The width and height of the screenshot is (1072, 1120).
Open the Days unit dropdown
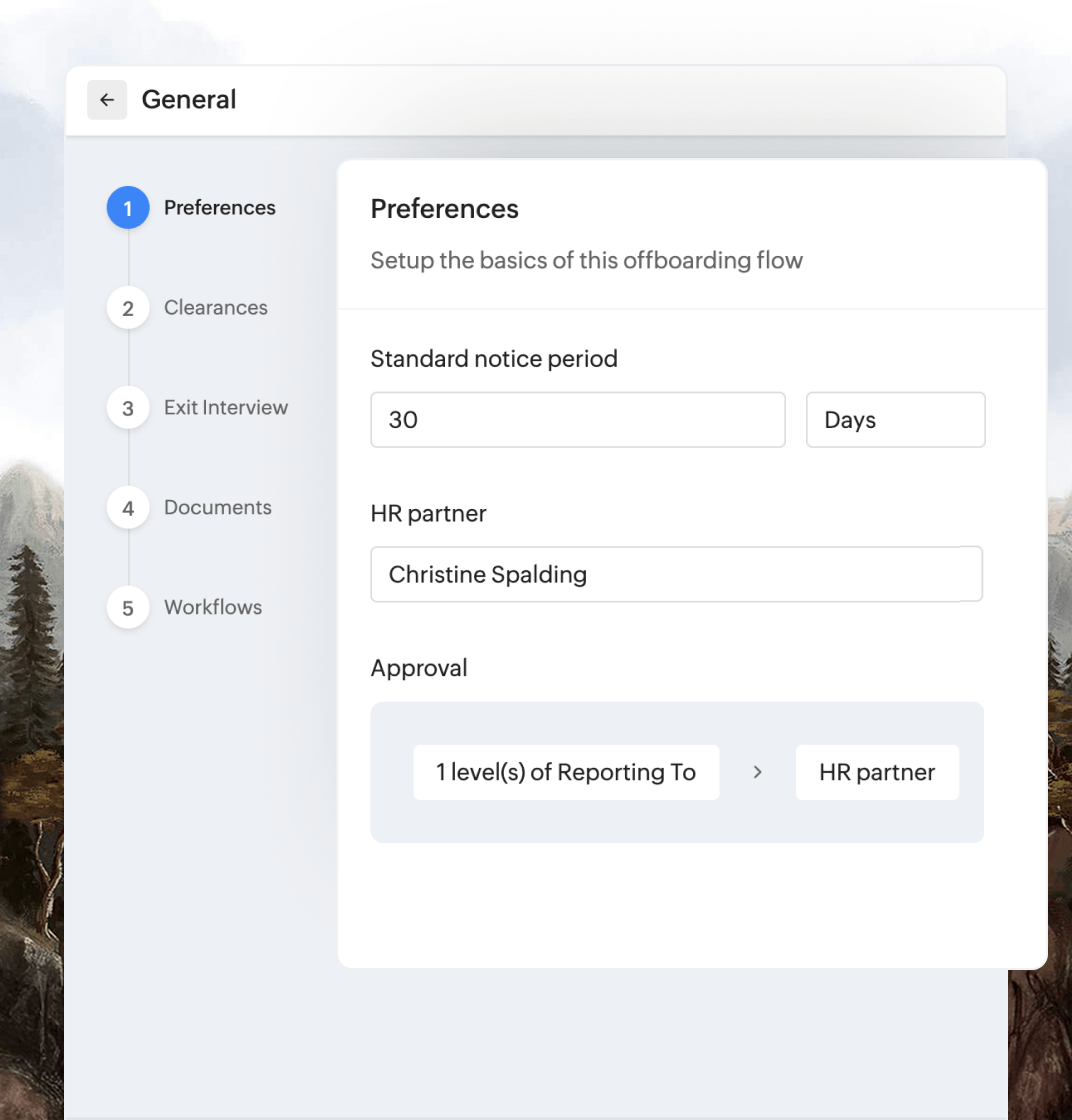pyautogui.click(x=895, y=419)
